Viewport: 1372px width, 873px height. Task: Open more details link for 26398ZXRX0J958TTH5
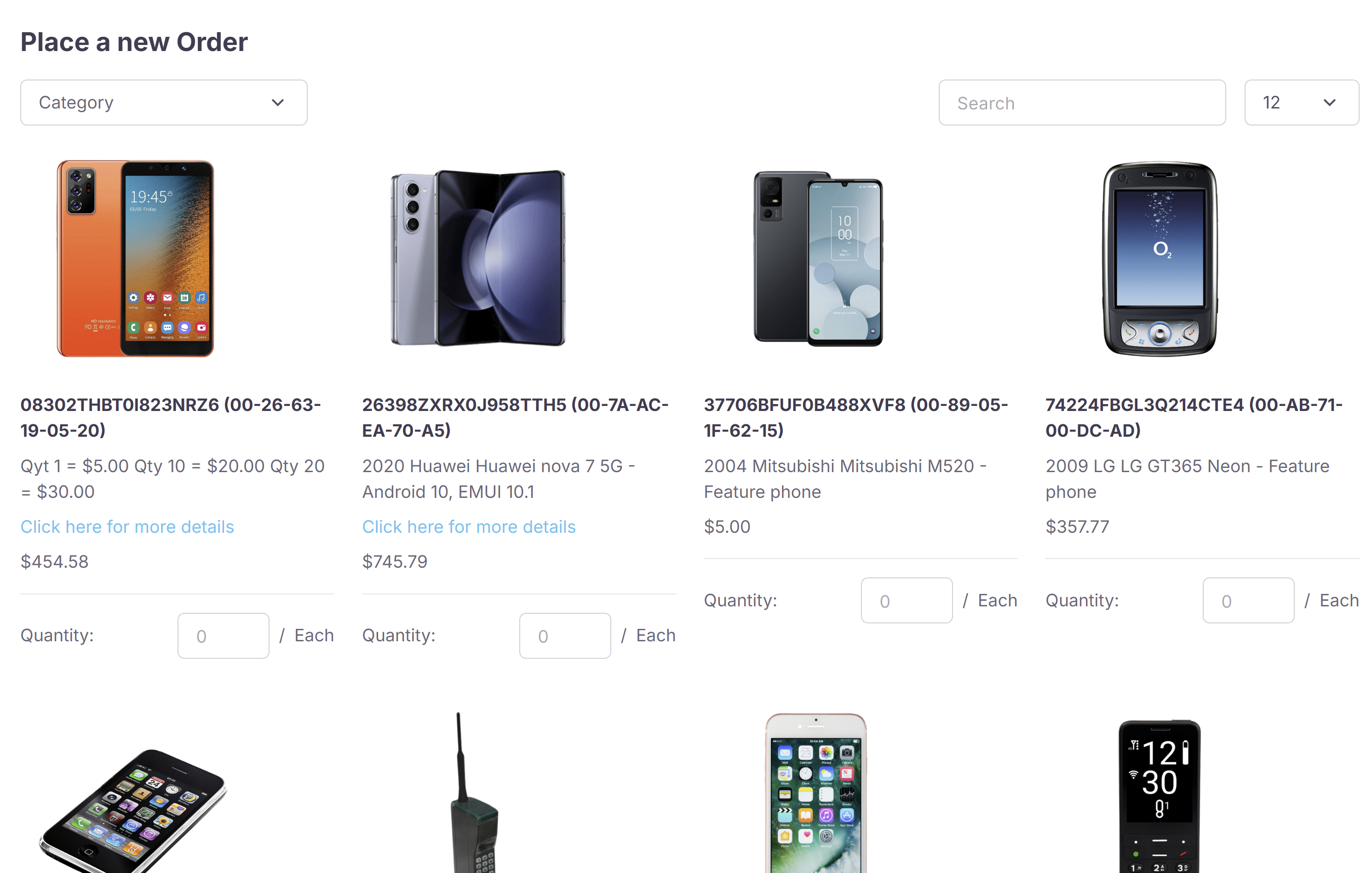pos(469,527)
